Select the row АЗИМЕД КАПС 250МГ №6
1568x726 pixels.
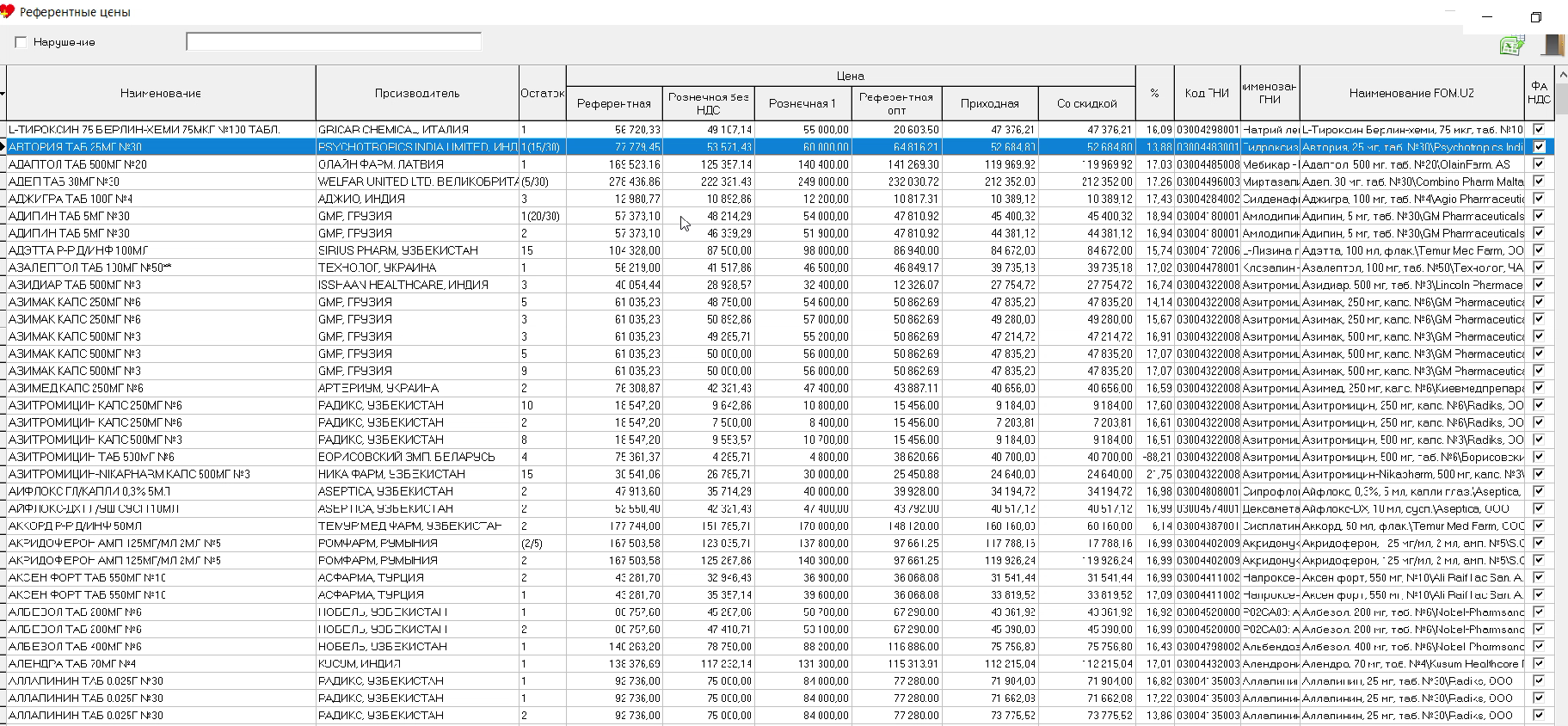pos(780,388)
